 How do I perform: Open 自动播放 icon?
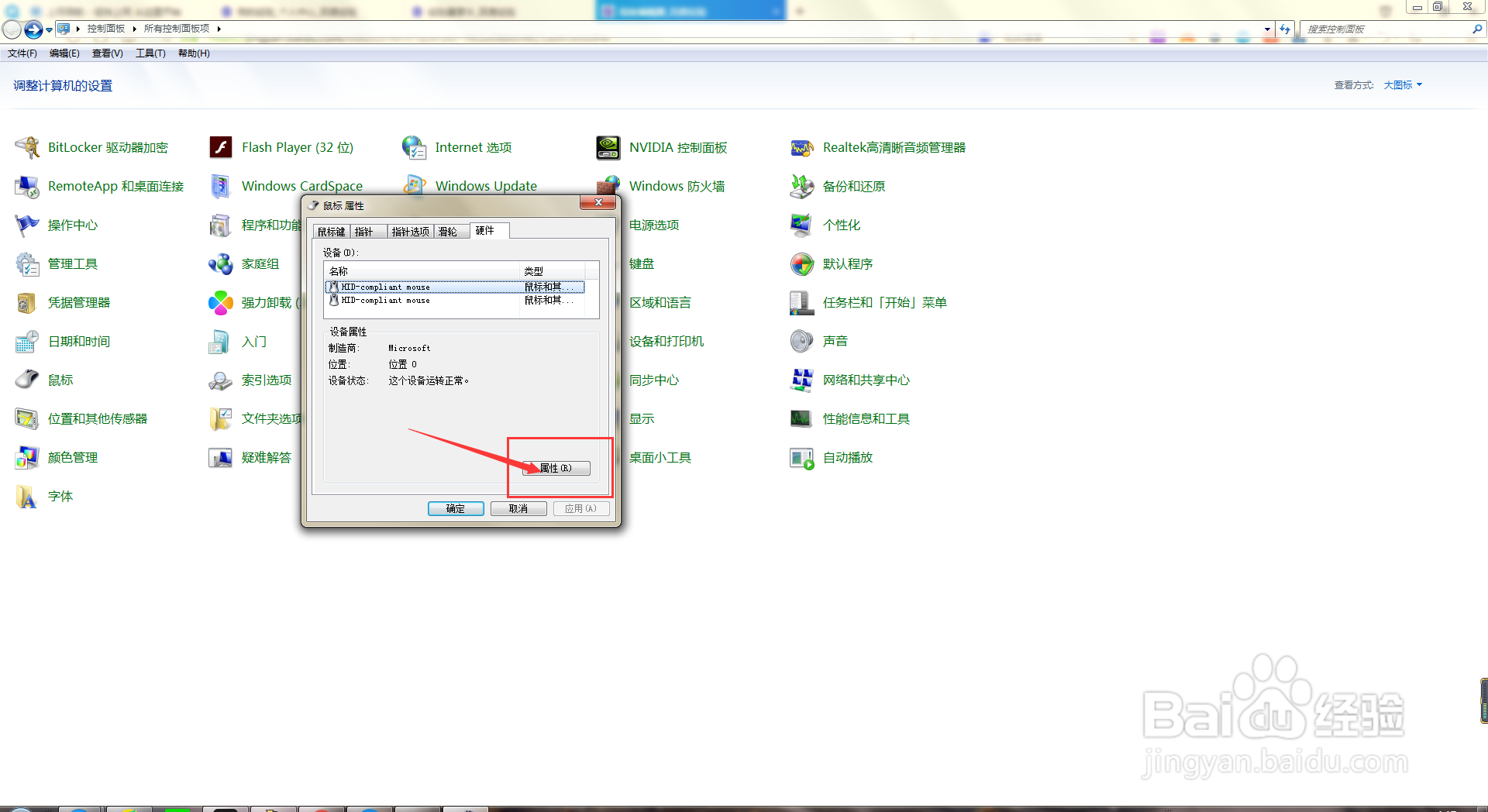(x=802, y=457)
